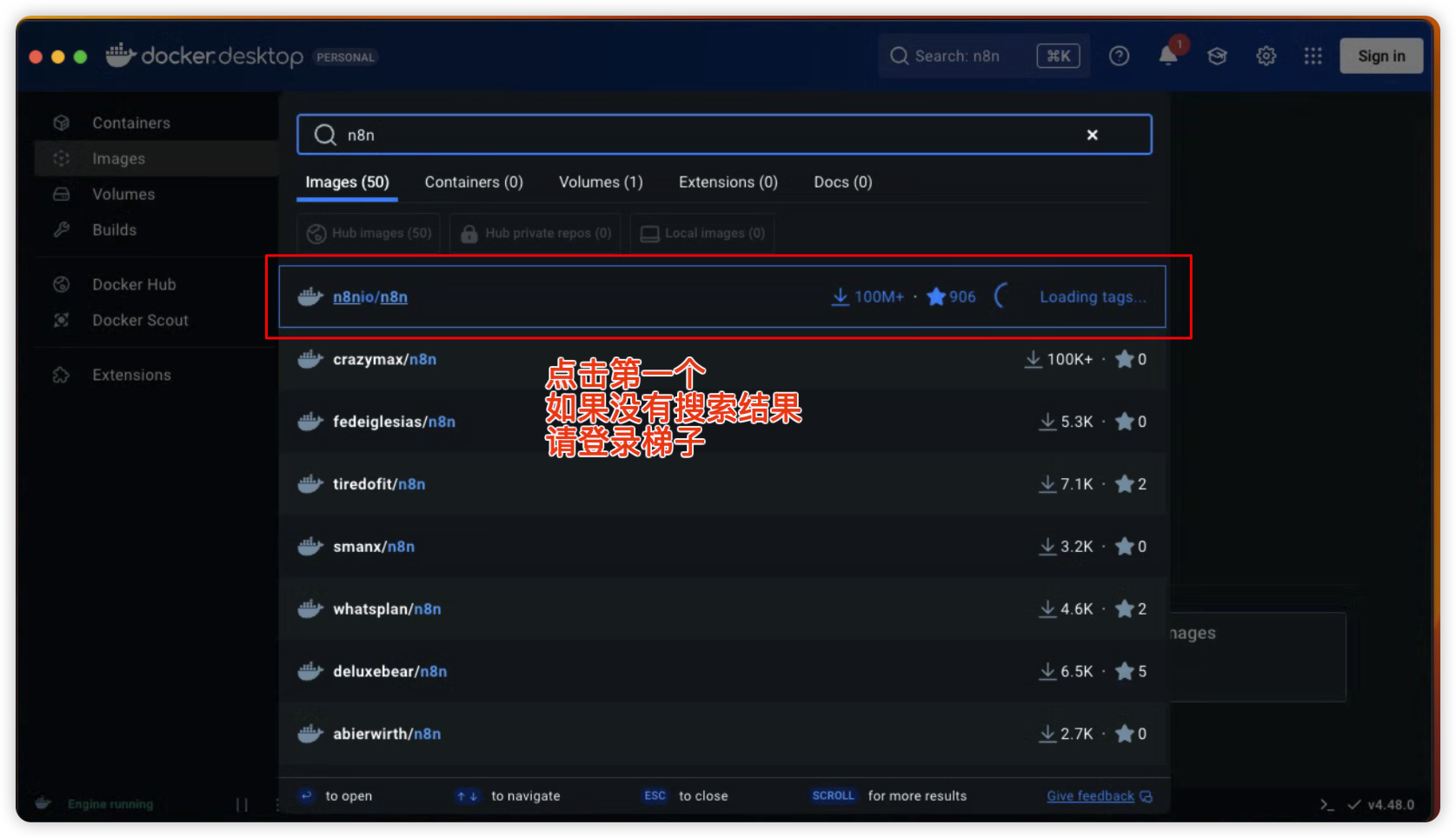Click the download icon on smanx/n8n row
The image size is (1456, 838).
point(1047,546)
